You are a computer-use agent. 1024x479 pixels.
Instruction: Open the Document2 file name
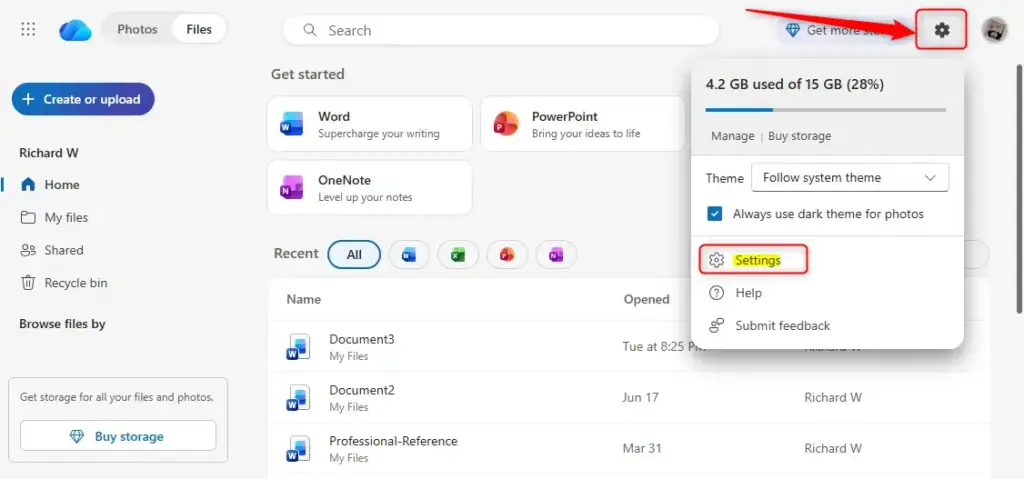coord(362,390)
